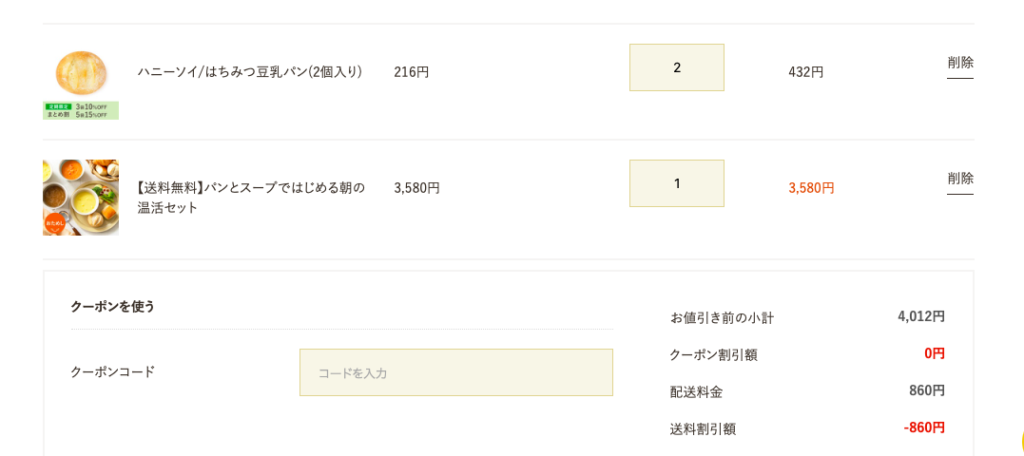The width and height of the screenshot is (1024, 456).
Task: Click the red -860円 shipping discount value
Action: point(924,429)
